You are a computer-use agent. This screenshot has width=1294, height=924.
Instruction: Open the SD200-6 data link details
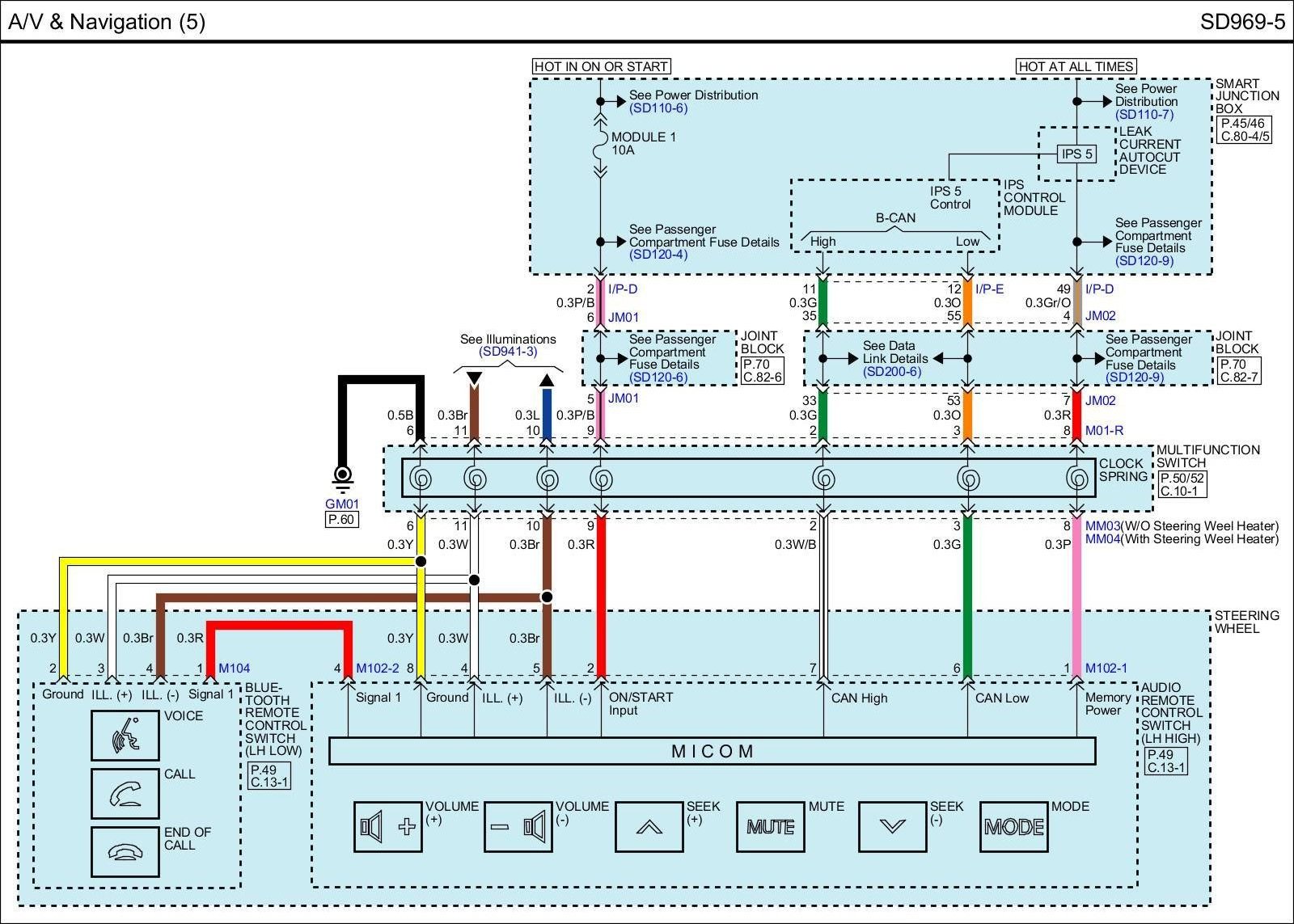[x=892, y=372]
